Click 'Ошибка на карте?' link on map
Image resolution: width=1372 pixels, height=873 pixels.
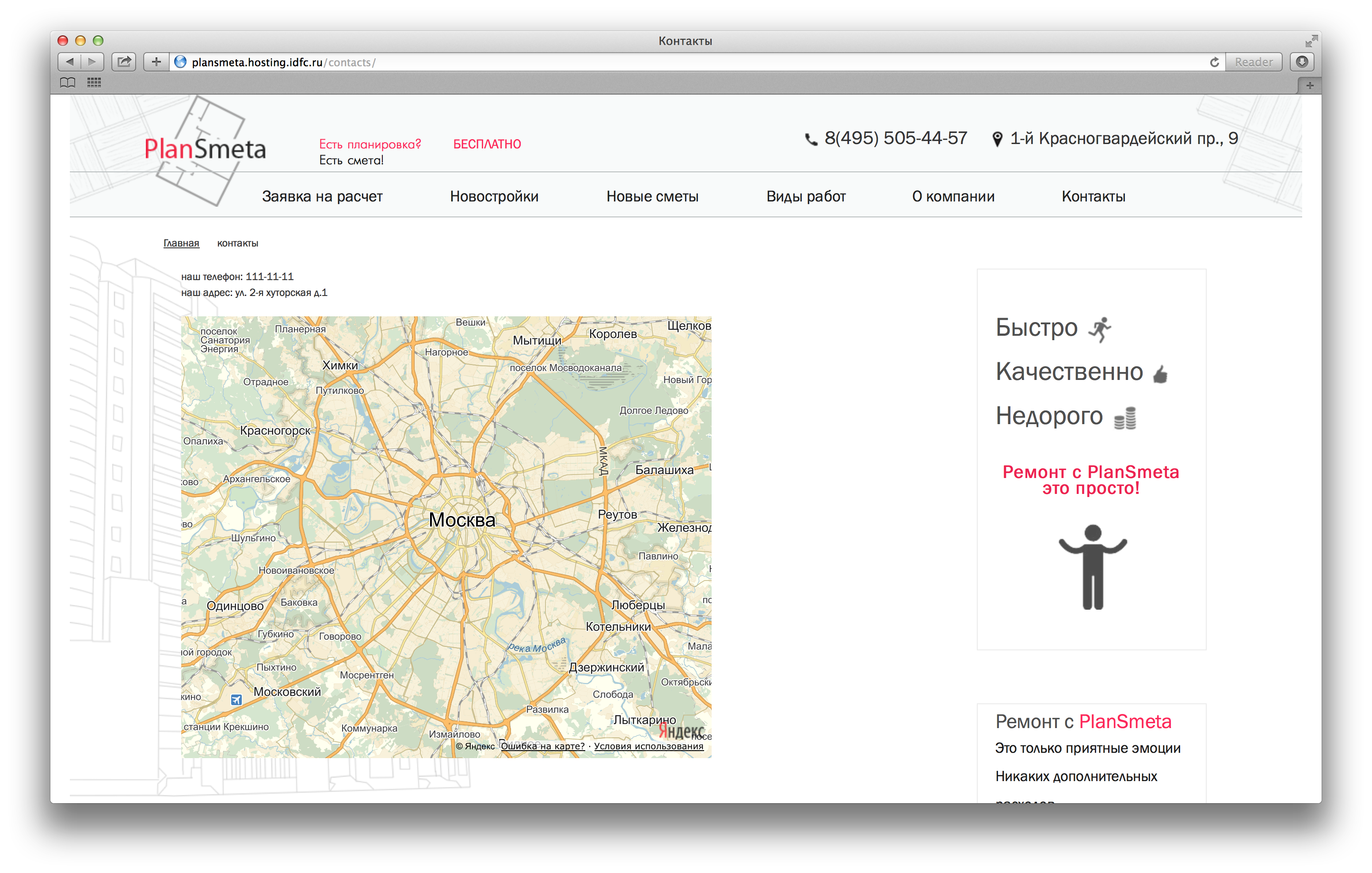(x=542, y=746)
